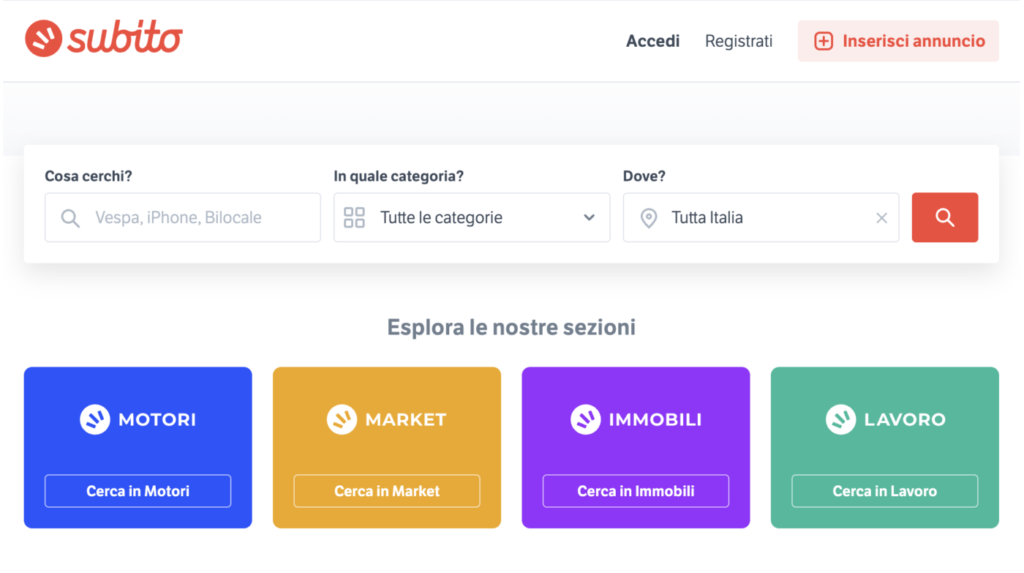Click Cerca in Lavoro button

pos(885,491)
